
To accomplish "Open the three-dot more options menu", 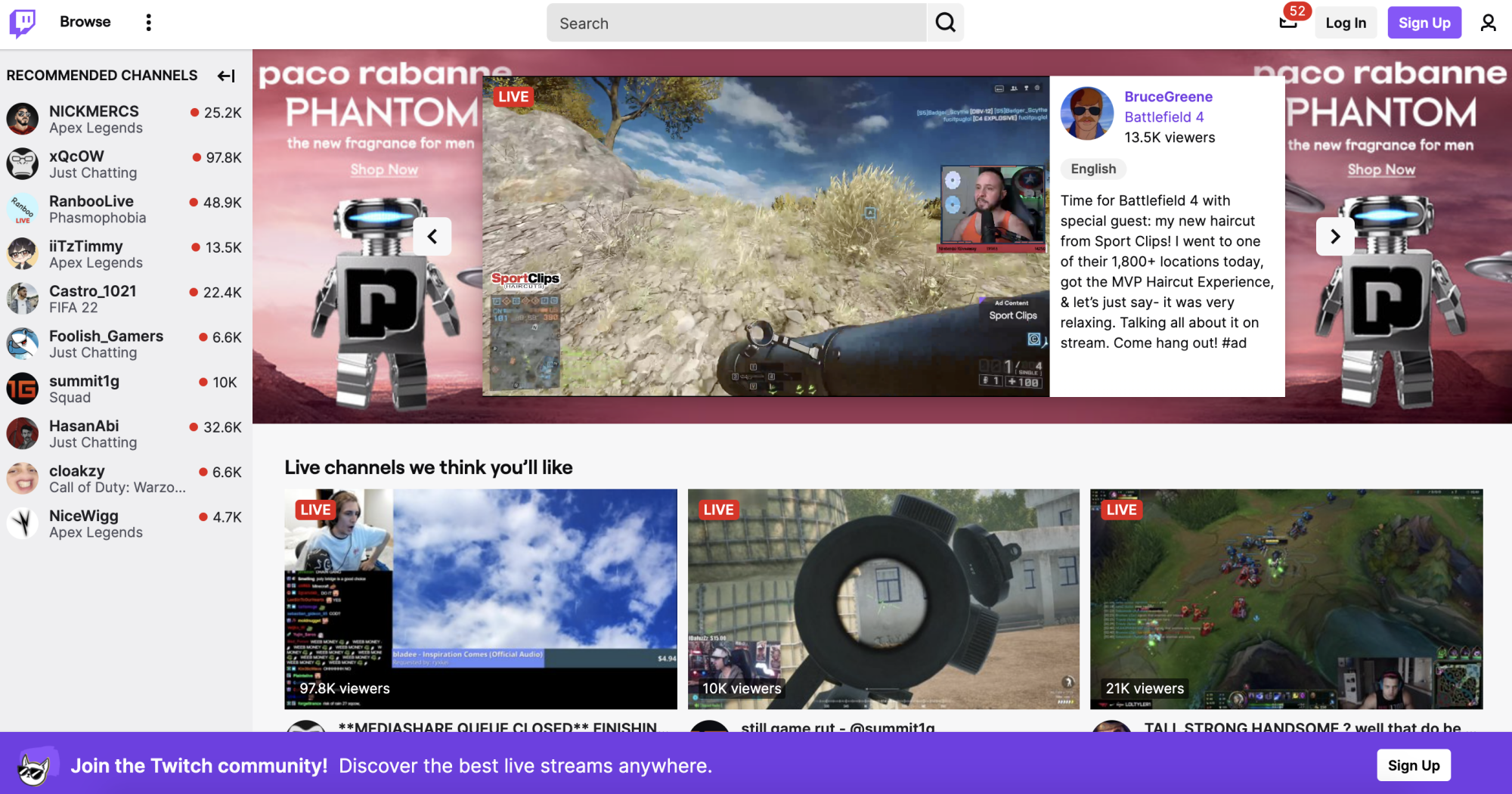I will click(x=148, y=23).
